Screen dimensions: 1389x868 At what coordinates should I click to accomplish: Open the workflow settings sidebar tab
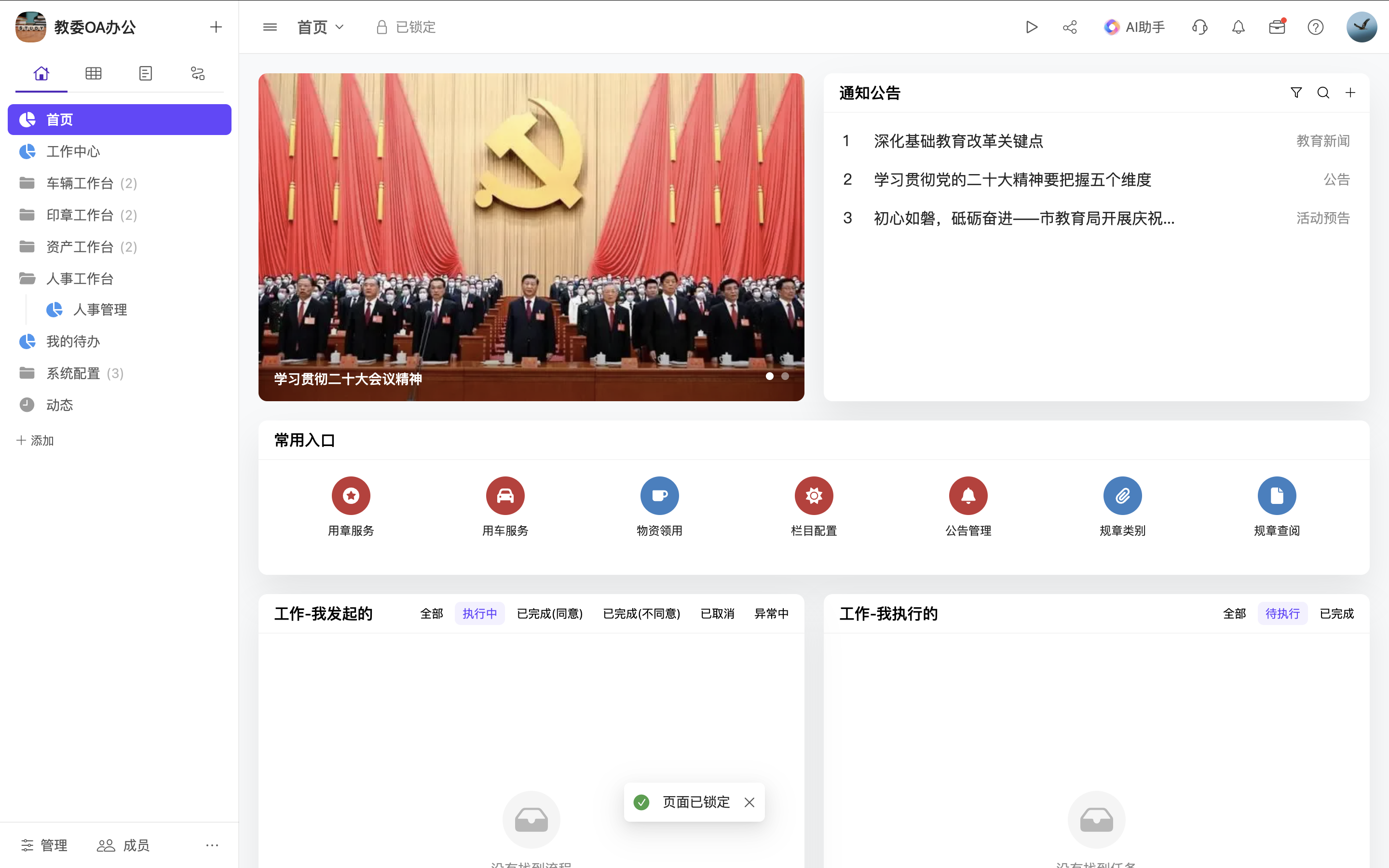click(x=197, y=73)
